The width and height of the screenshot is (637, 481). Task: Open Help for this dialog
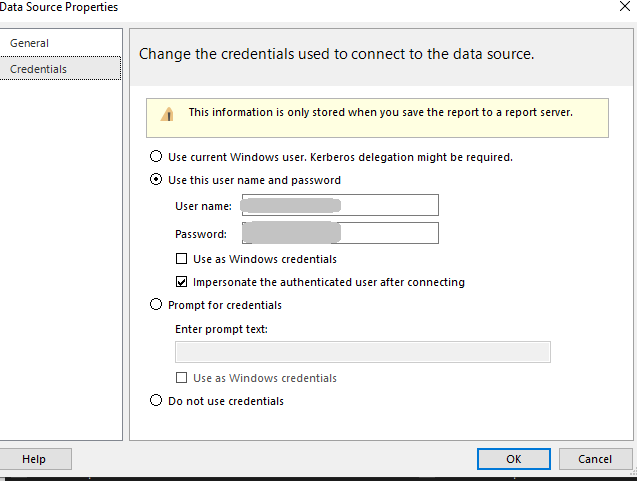tap(34, 459)
